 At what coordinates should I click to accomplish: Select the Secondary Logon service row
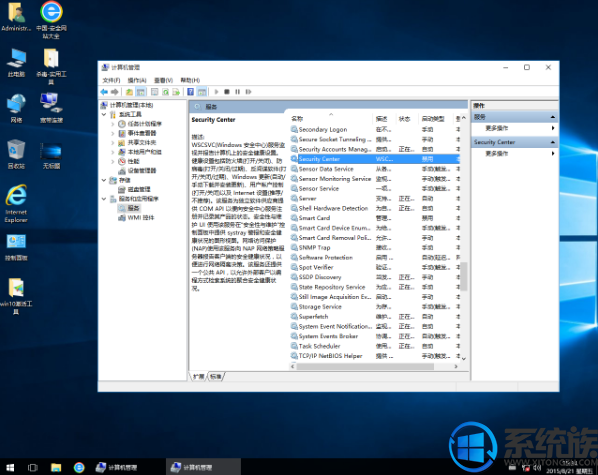click(x=375, y=129)
